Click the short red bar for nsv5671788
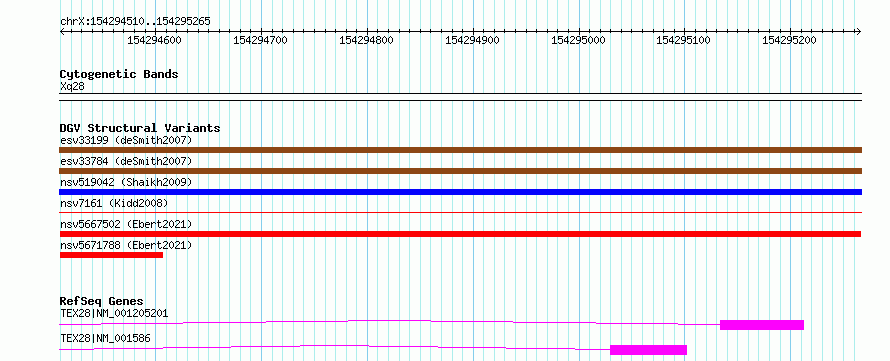The width and height of the screenshot is (890, 361). pos(111,255)
